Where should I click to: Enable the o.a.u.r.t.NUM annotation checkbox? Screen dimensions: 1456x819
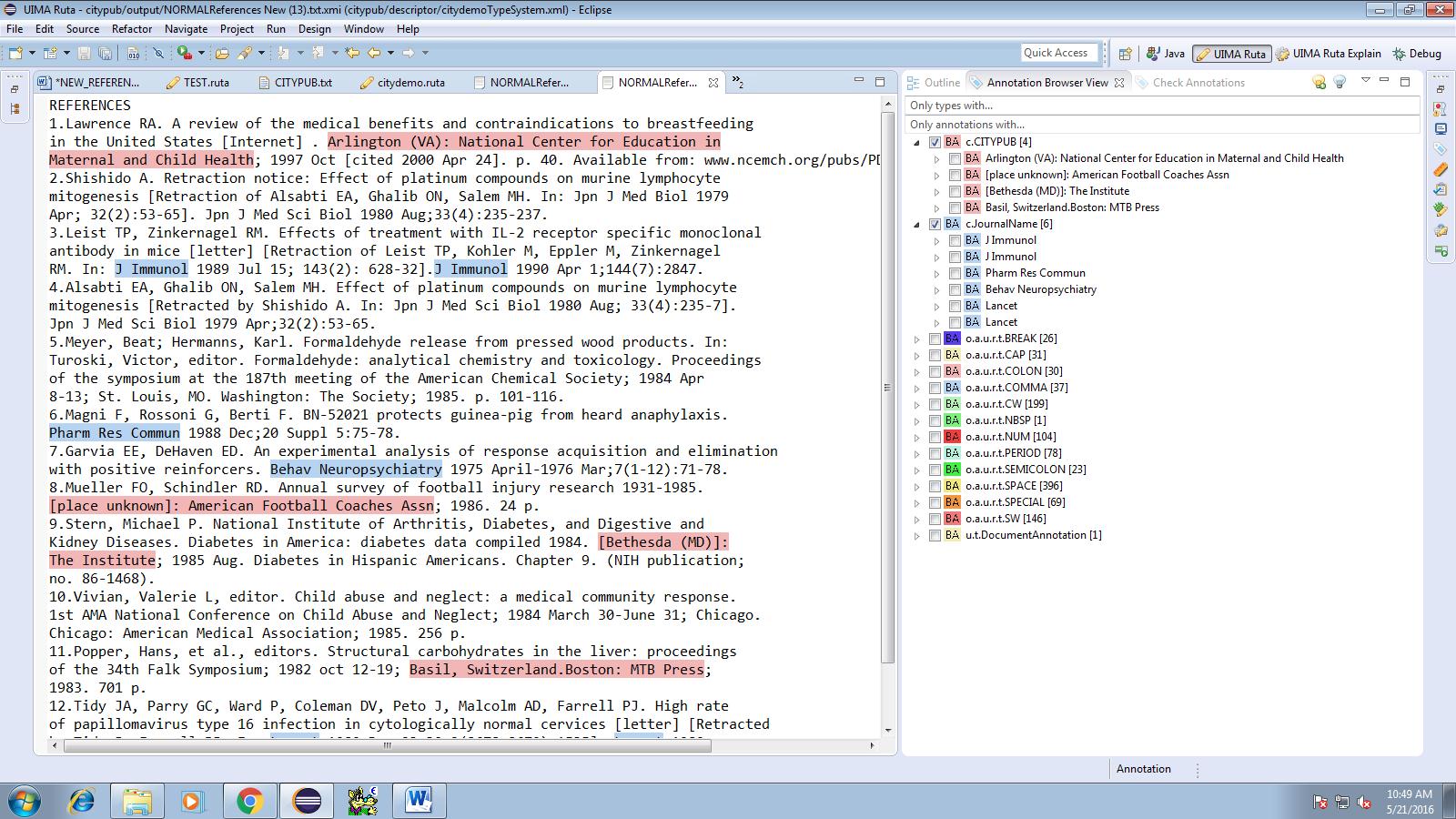[935, 437]
